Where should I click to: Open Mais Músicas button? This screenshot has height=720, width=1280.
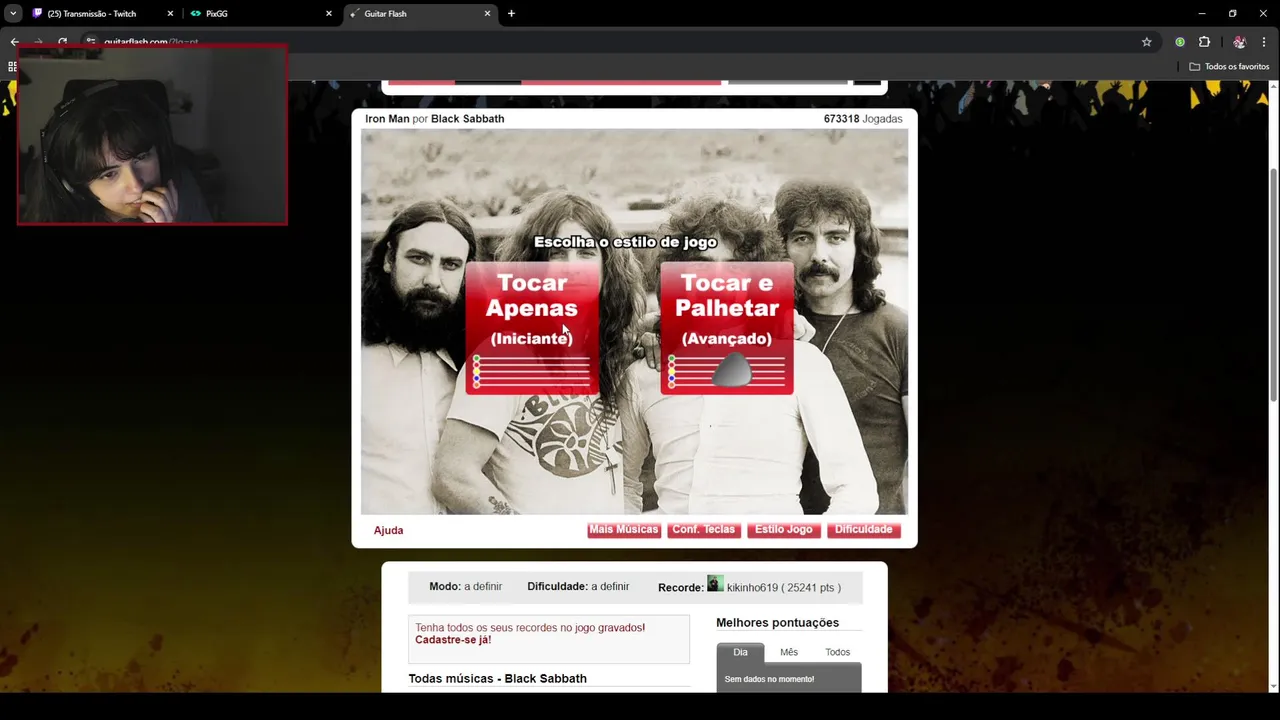click(x=624, y=530)
